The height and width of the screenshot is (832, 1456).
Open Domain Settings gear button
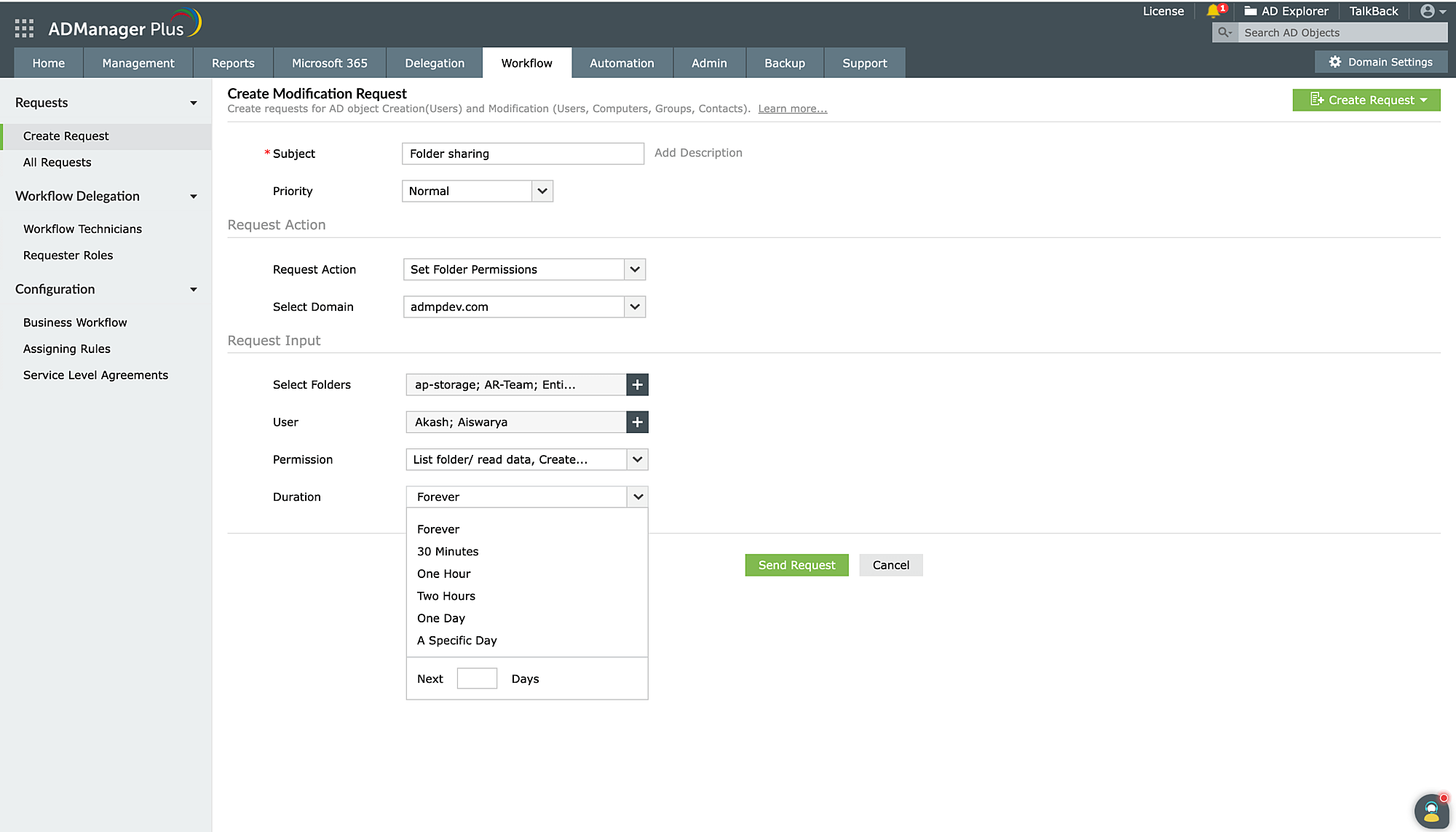click(x=1381, y=62)
